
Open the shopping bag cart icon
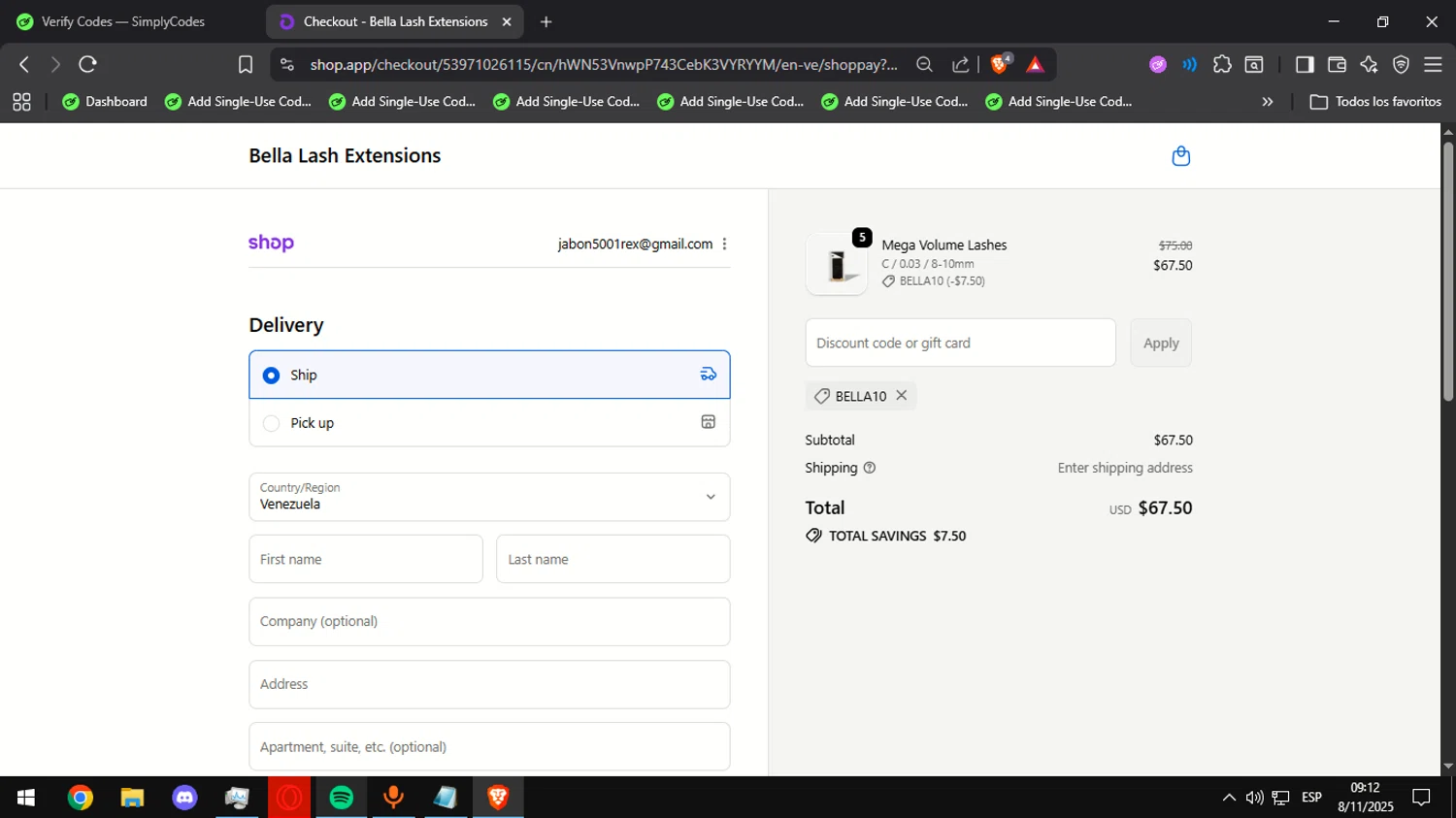[x=1180, y=156]
